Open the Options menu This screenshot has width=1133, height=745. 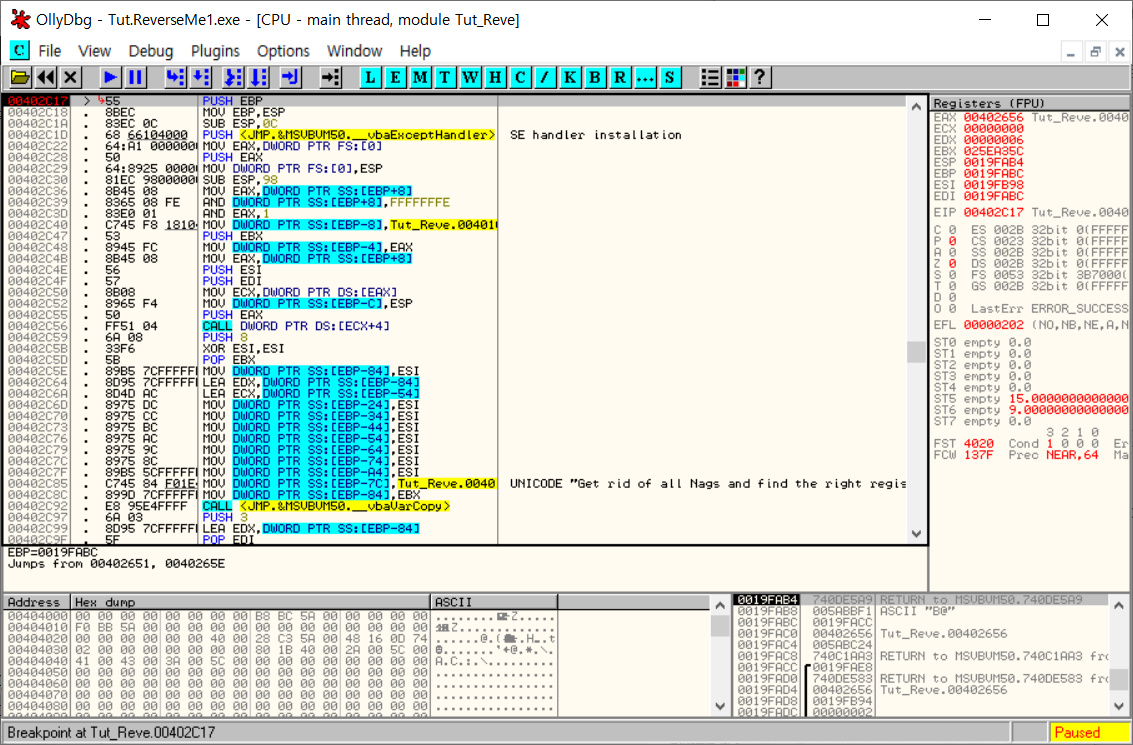[283, 51]
